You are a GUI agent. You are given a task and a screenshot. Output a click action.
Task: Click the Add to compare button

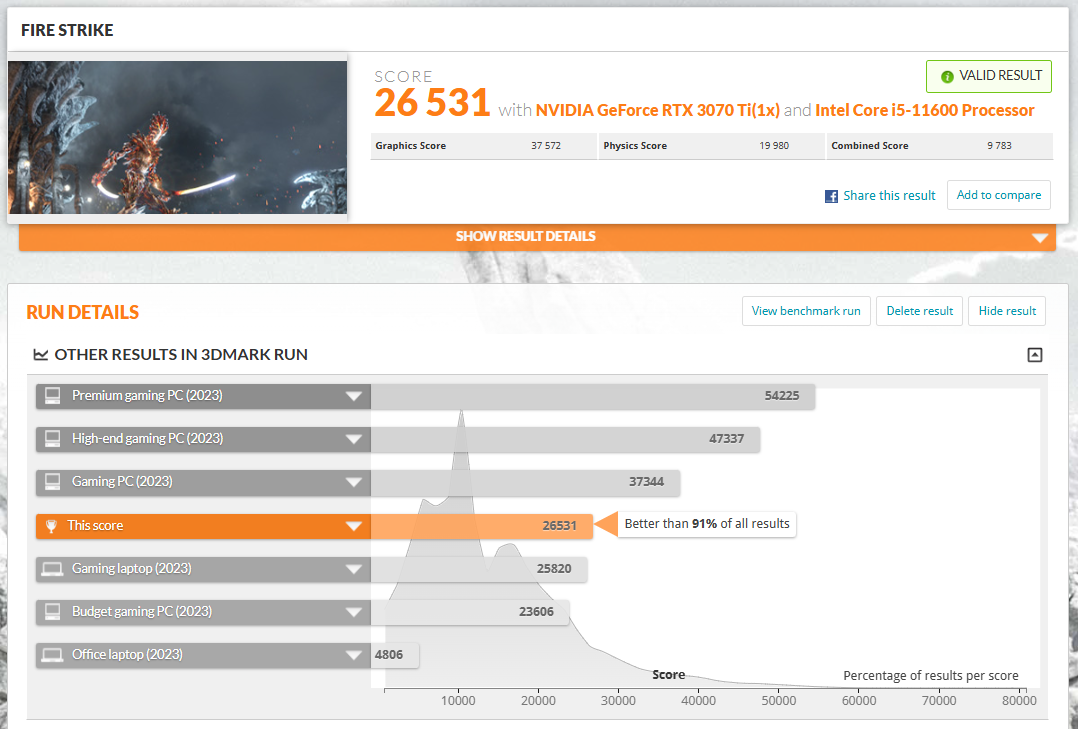pyautogui.click(x=998, y=195)
